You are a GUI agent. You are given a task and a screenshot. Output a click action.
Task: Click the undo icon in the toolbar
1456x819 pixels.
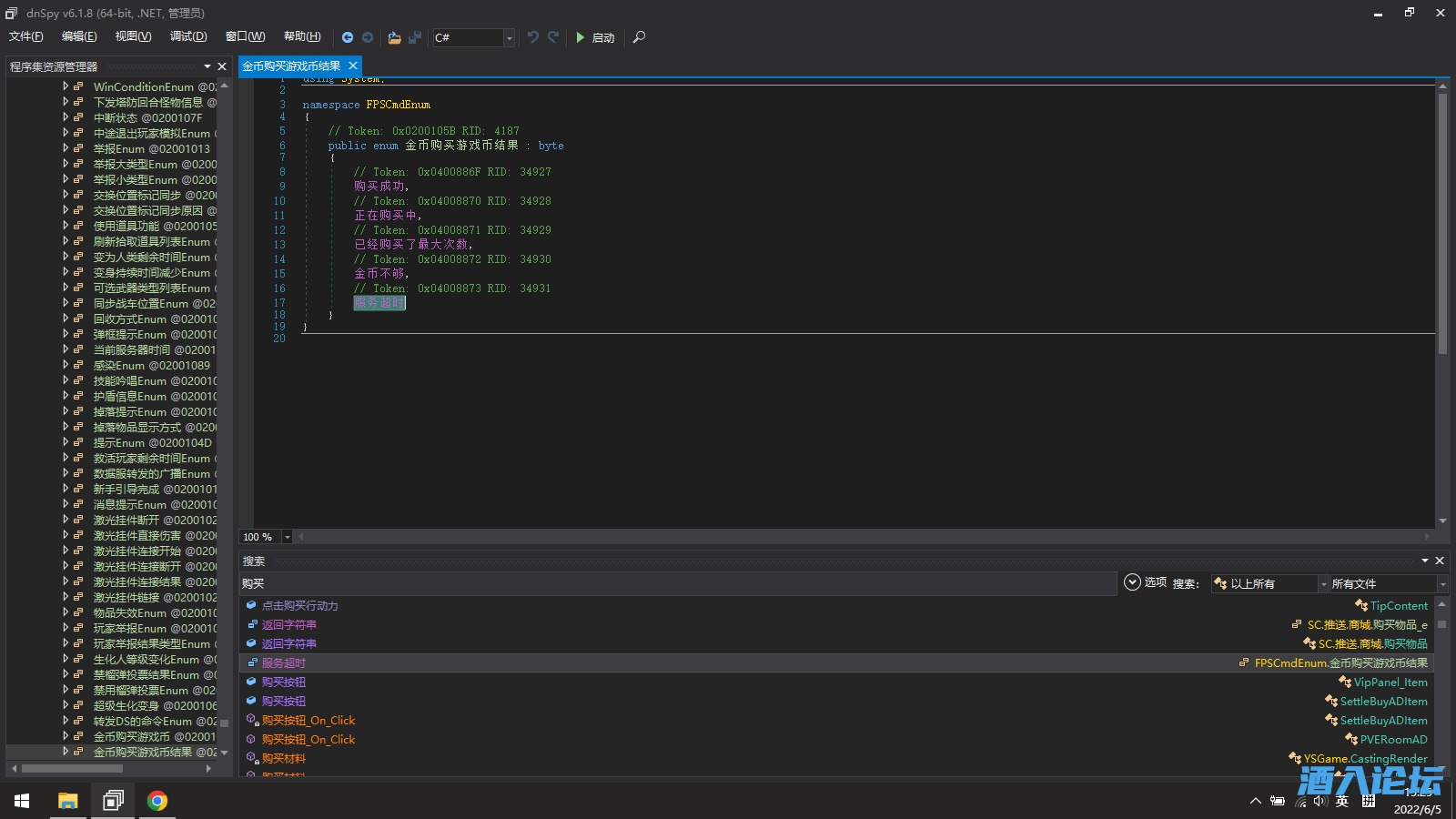point(533,37)
